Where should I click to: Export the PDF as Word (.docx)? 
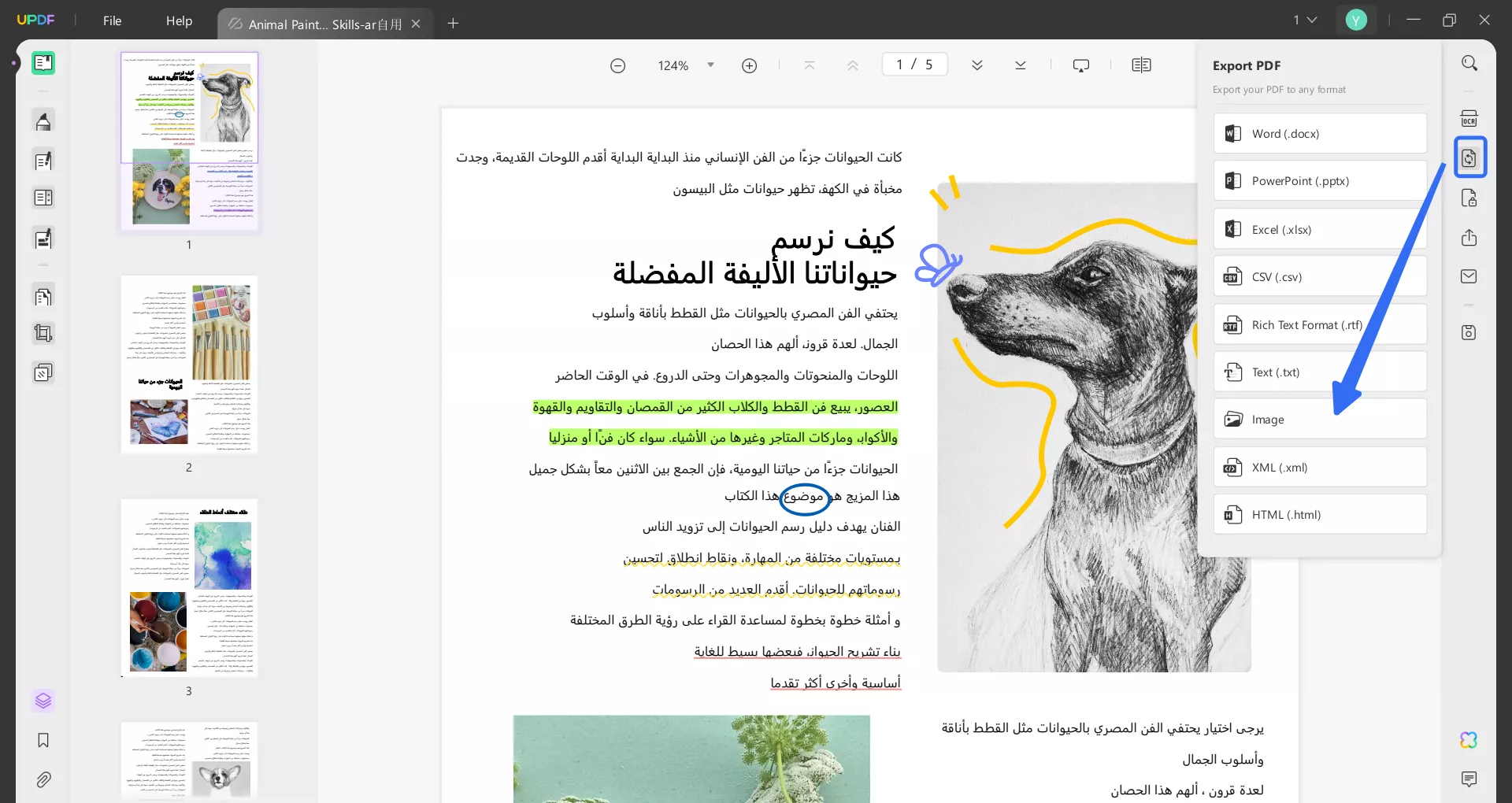pos(1319,133)
